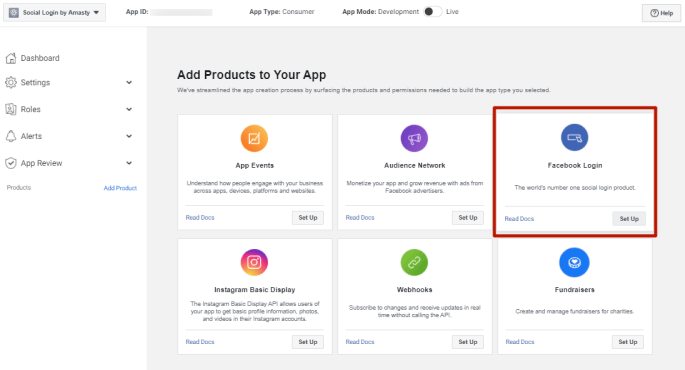Click Set Up for Facebook Login

629,218
